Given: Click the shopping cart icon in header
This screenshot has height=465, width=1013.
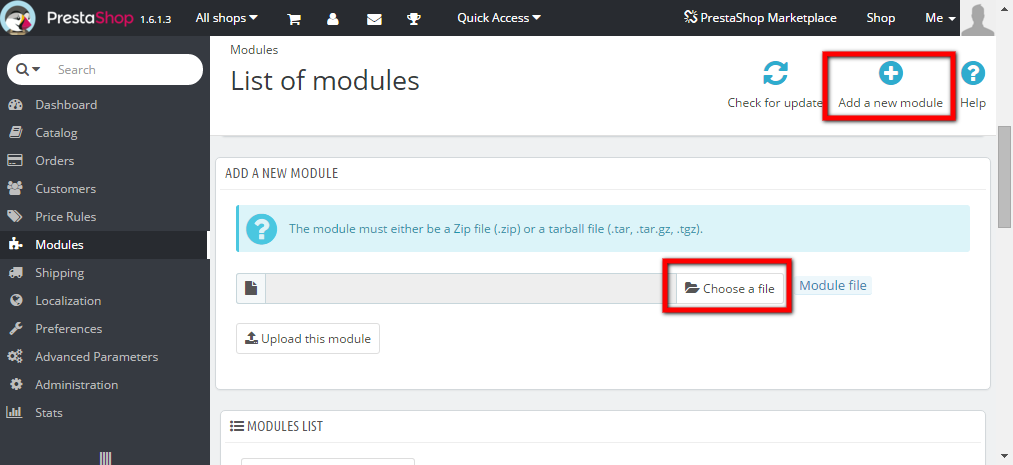Looking at the screenshot, I should (294, 18).
